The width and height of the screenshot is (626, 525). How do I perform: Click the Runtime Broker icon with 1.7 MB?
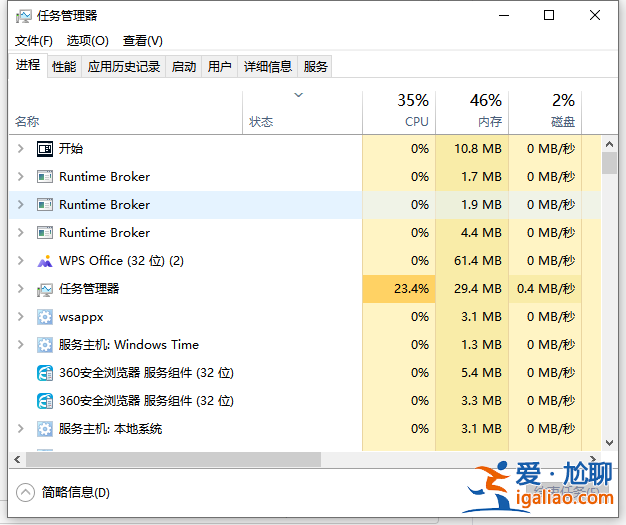[x=45, y=176]
